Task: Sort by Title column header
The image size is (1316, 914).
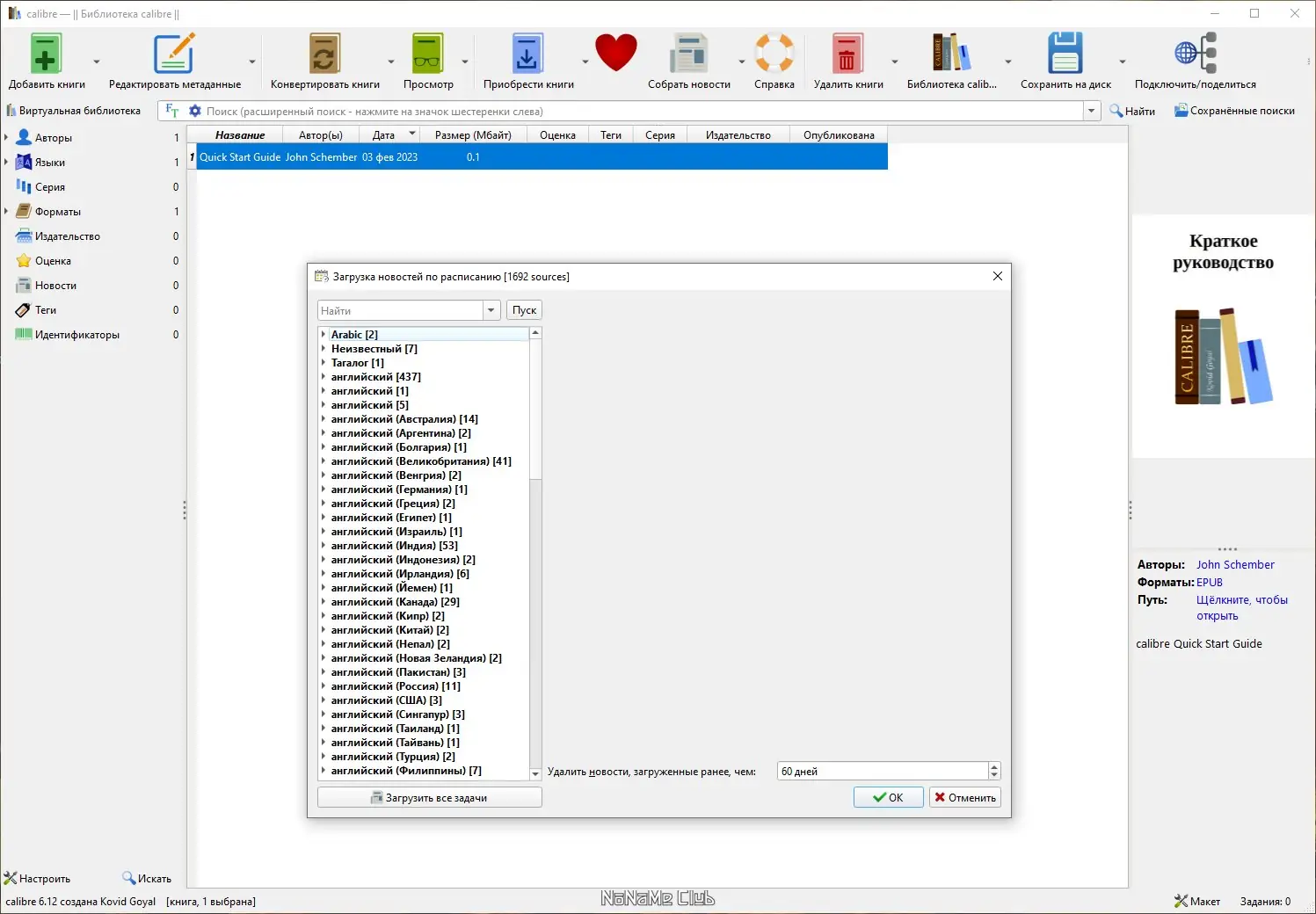Action: 240,134
